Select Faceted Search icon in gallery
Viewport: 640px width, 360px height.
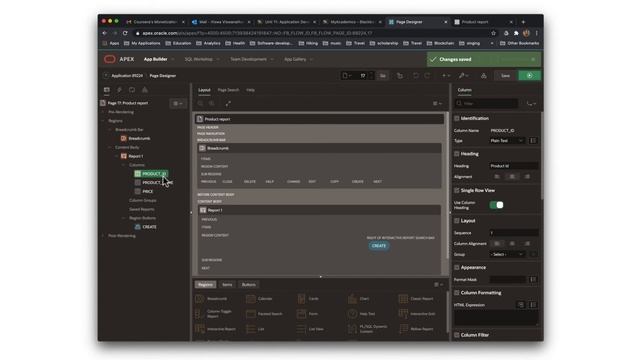point(251,314)
